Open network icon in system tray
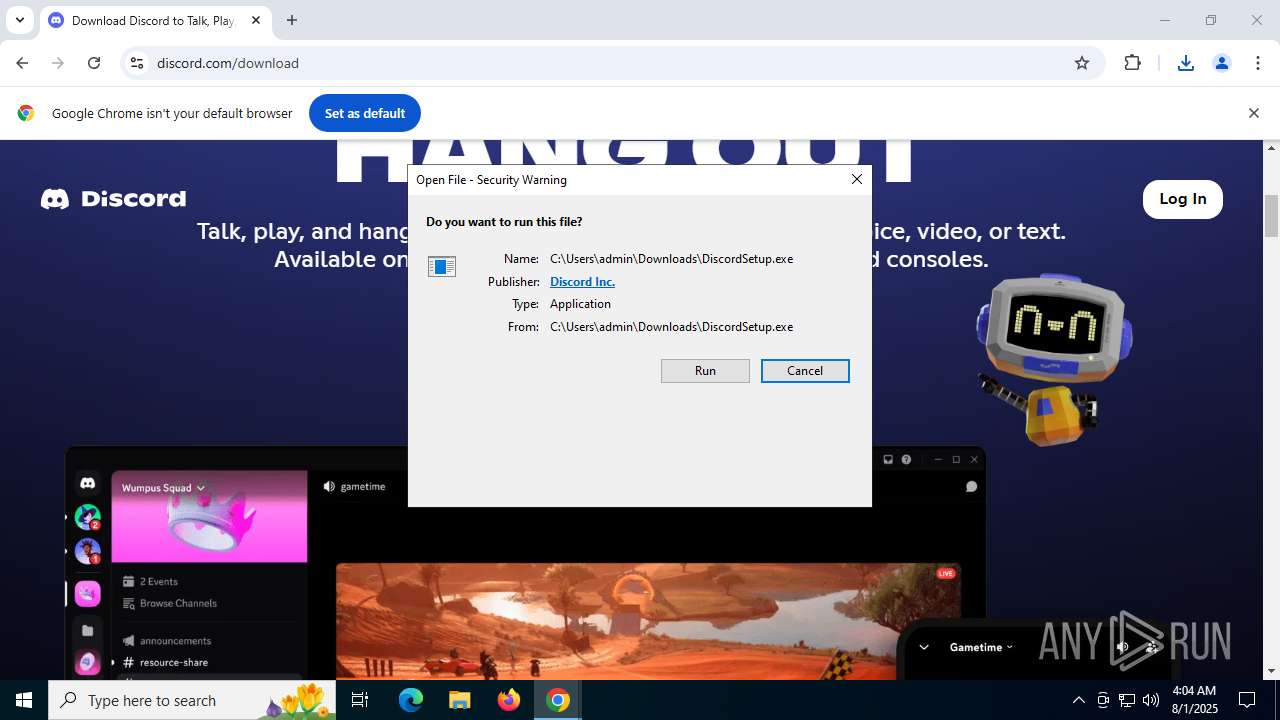This screenshot has width=1280, height=720. coord(1127,700)
